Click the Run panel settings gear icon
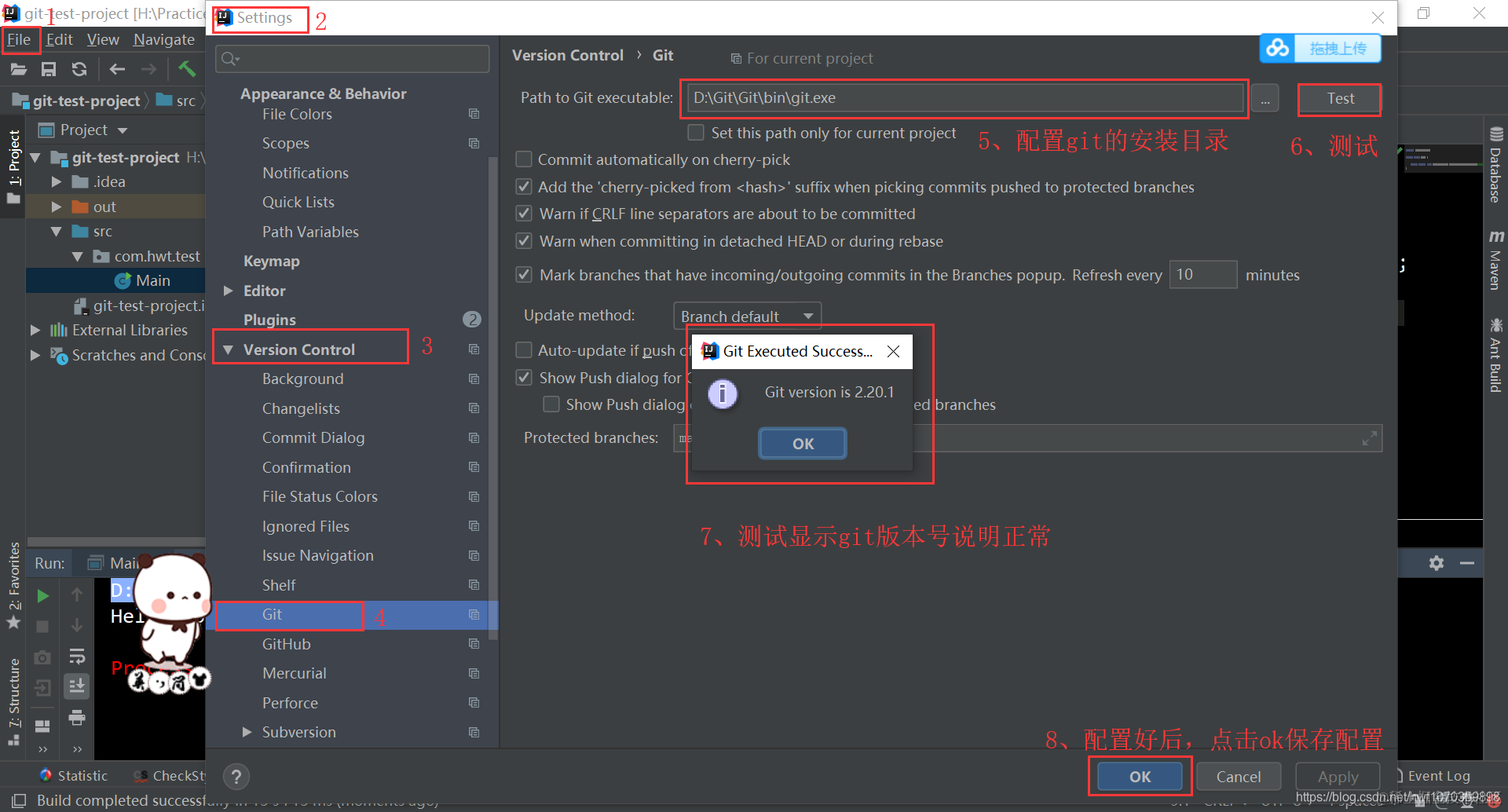This screenshot has width=1508, height=812. tap(1437, 563)
